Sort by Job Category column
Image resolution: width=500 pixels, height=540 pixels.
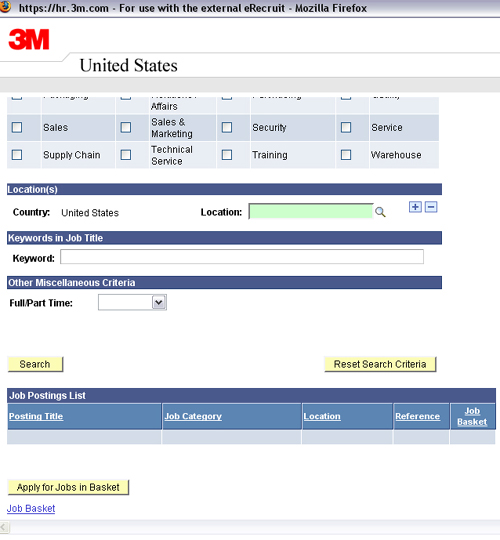[193, 416]
